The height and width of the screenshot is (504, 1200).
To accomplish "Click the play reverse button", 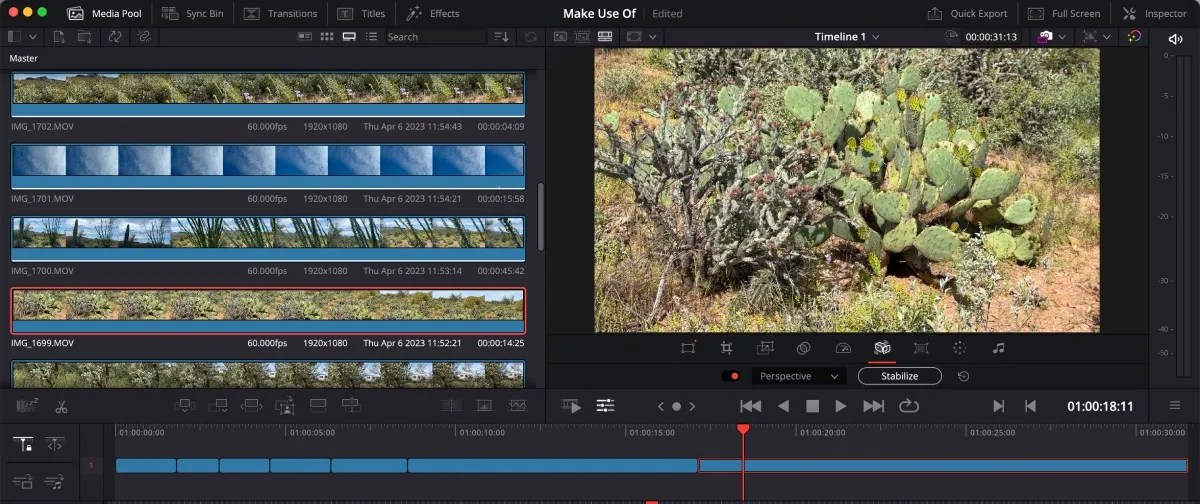I will (x=783, y=406).
